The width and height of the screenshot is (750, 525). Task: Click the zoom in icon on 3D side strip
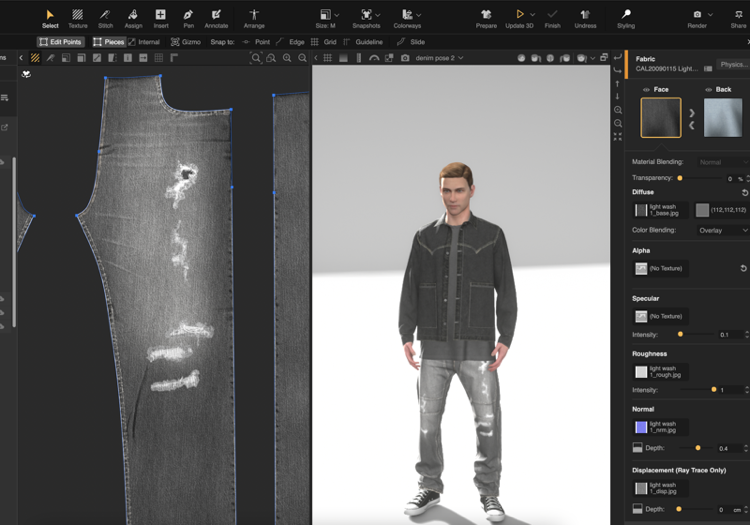pyautogui.click(x=618, y=110)
